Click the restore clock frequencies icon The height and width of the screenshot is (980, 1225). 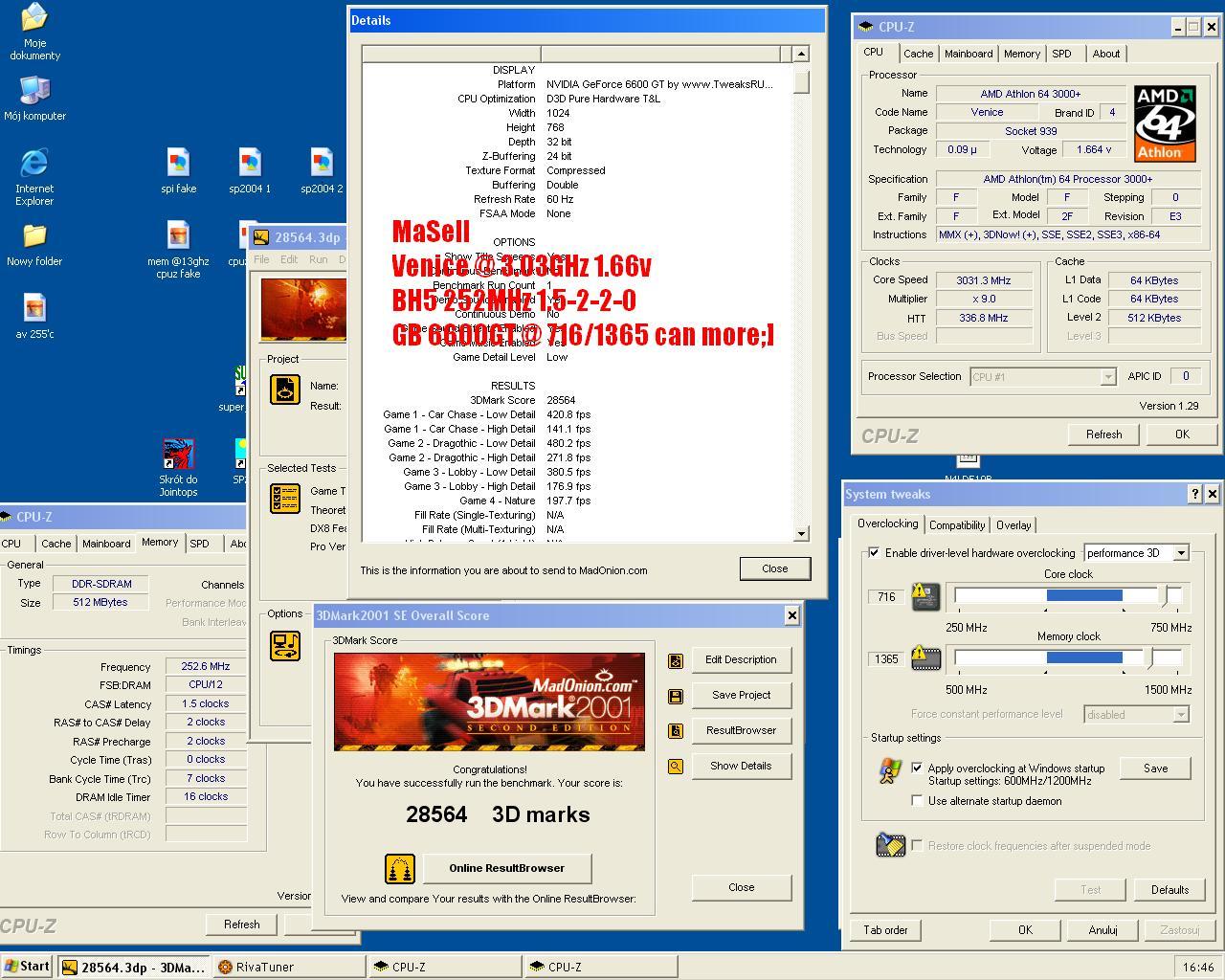[890, 845]
